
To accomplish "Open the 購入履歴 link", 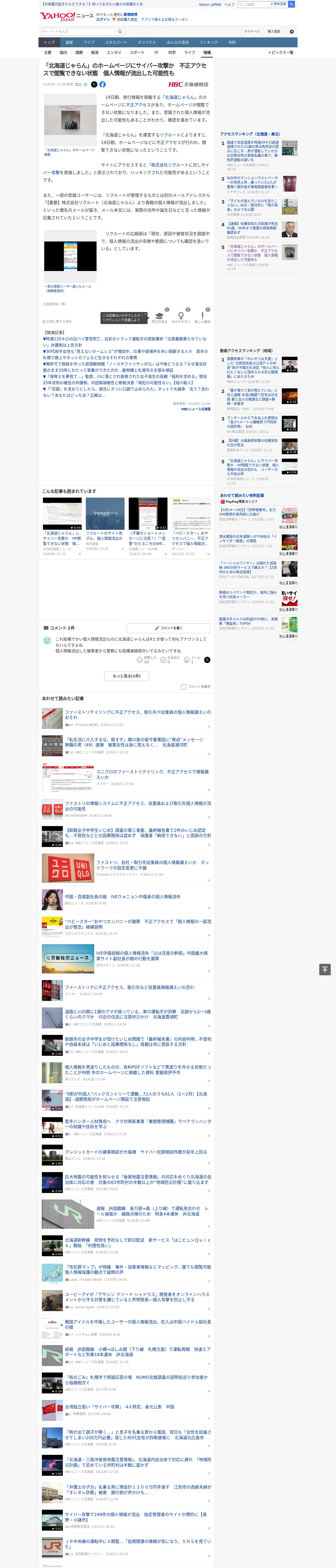I will 274,32.
